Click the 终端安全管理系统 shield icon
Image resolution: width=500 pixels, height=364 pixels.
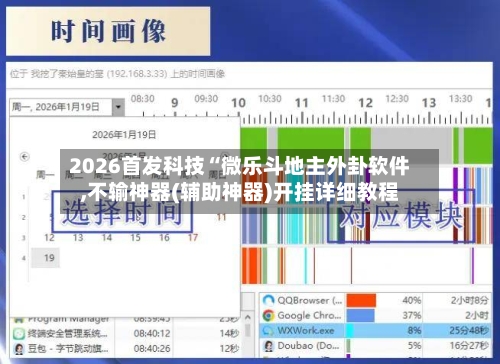tap(19, 333)
